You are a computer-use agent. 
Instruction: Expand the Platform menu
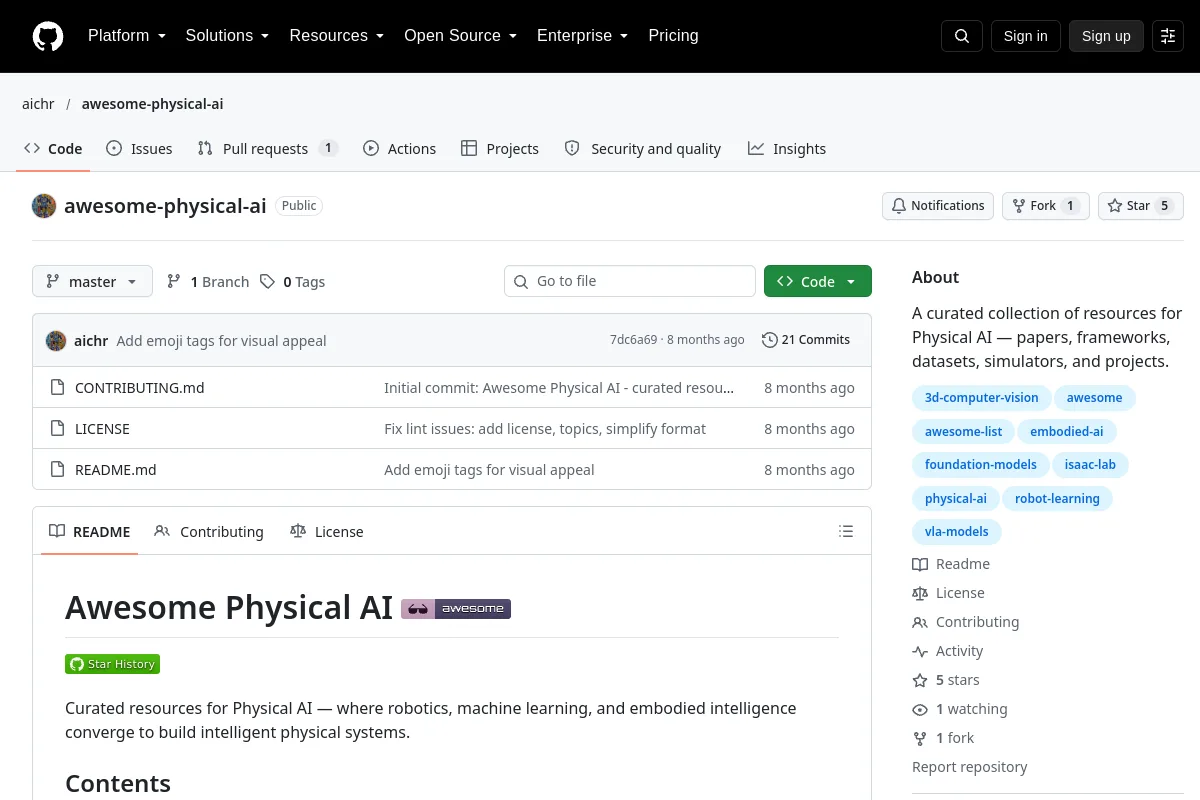127,36
